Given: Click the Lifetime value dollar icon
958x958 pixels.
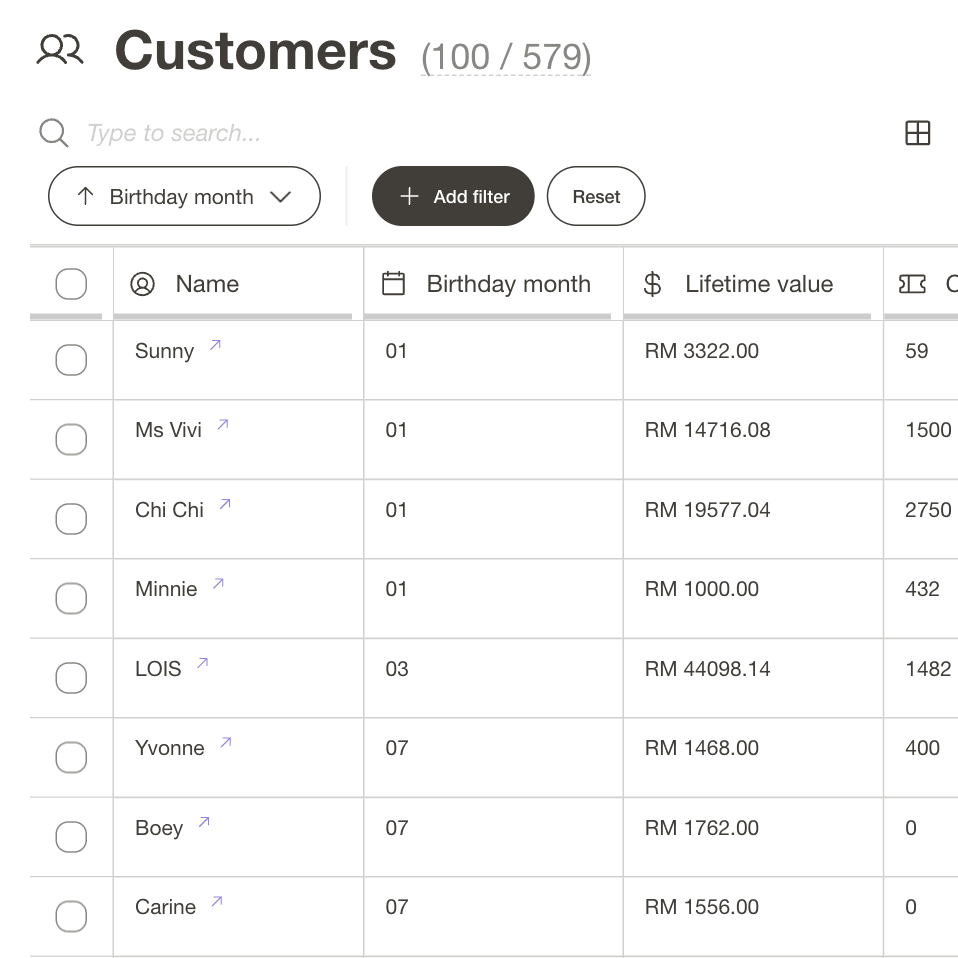Looking at the screenshot, I should pyautogui.click(x=653, y=284).
